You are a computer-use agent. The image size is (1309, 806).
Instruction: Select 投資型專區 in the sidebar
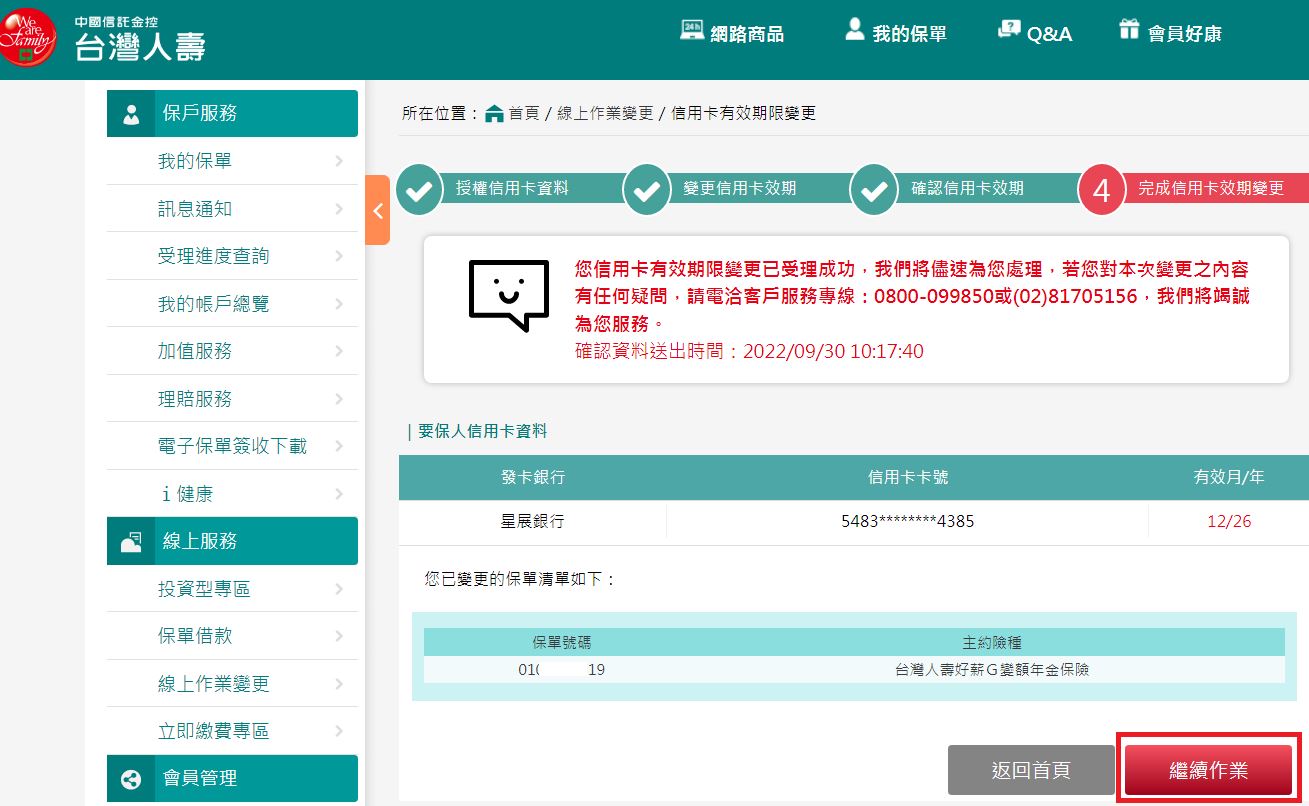[232, 589]
